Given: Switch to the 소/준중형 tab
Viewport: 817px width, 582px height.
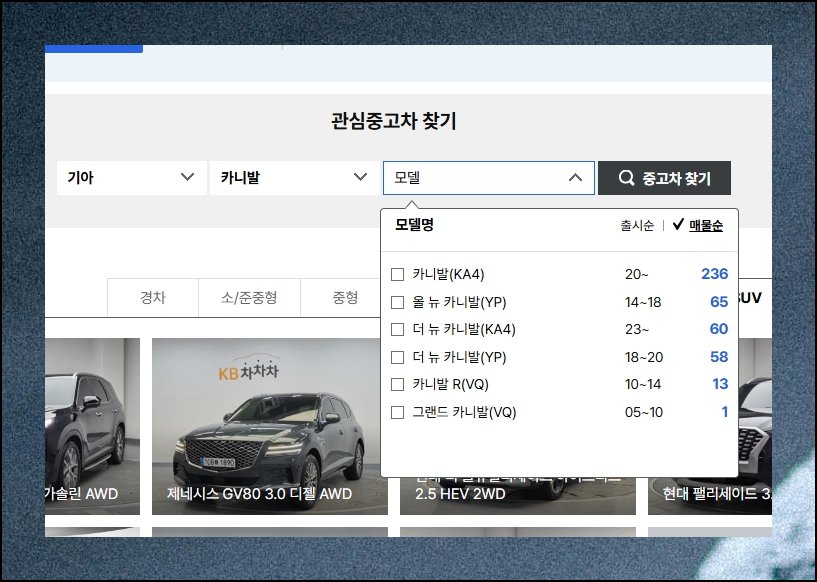Looking at the screenshot, I should [x=249, y=298].
